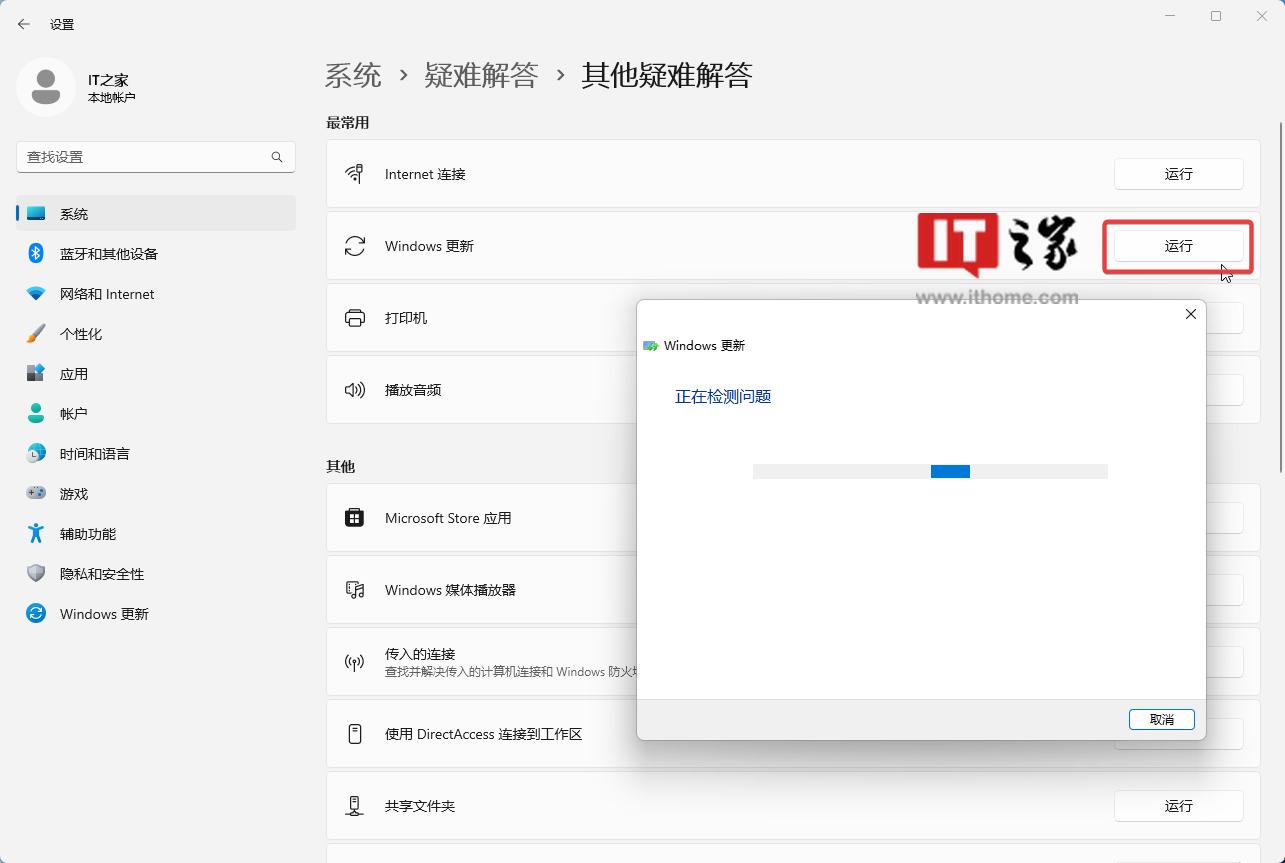Click the 辅助功能 accessibility icon
This screenshot has width=1285, height=863.
pos(36,534)
